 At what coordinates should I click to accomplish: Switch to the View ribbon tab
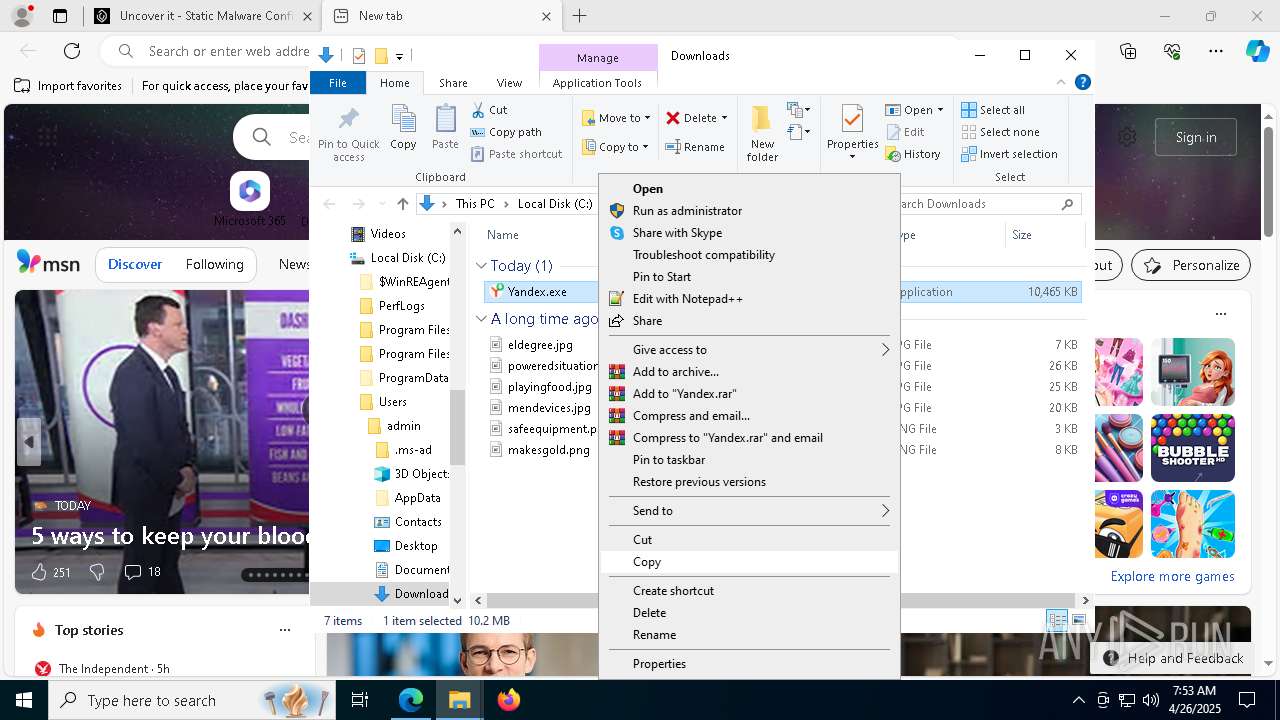pos(509,83)
